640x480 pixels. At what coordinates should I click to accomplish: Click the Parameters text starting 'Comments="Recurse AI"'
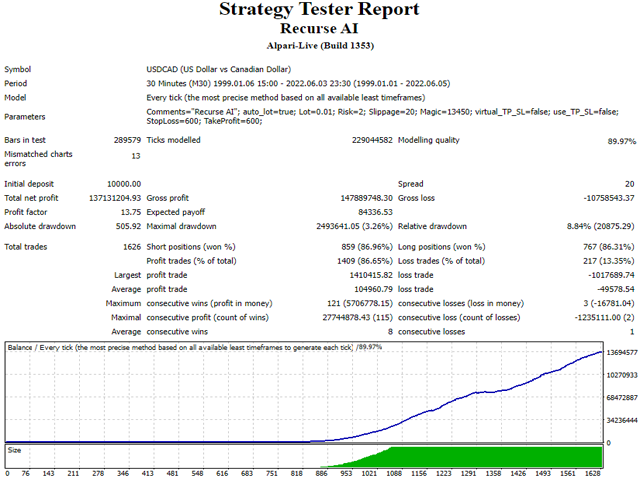pos(382,116)
